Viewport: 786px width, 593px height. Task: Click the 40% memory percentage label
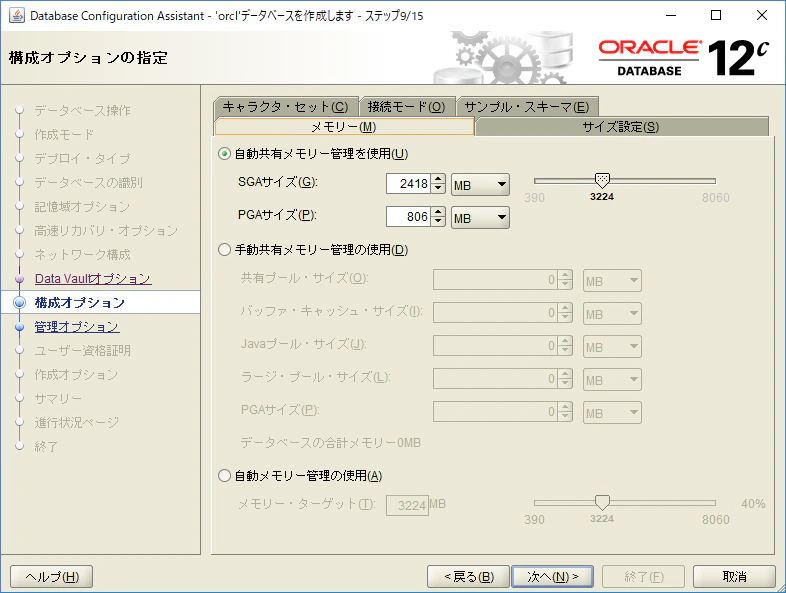pos(753,504)
